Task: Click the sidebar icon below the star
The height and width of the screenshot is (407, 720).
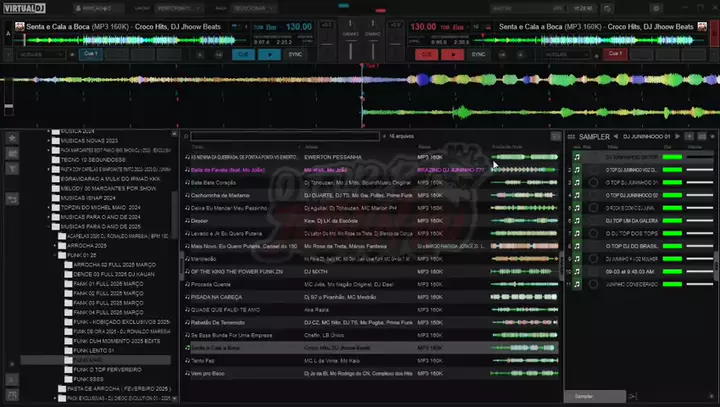Action: 12,153
